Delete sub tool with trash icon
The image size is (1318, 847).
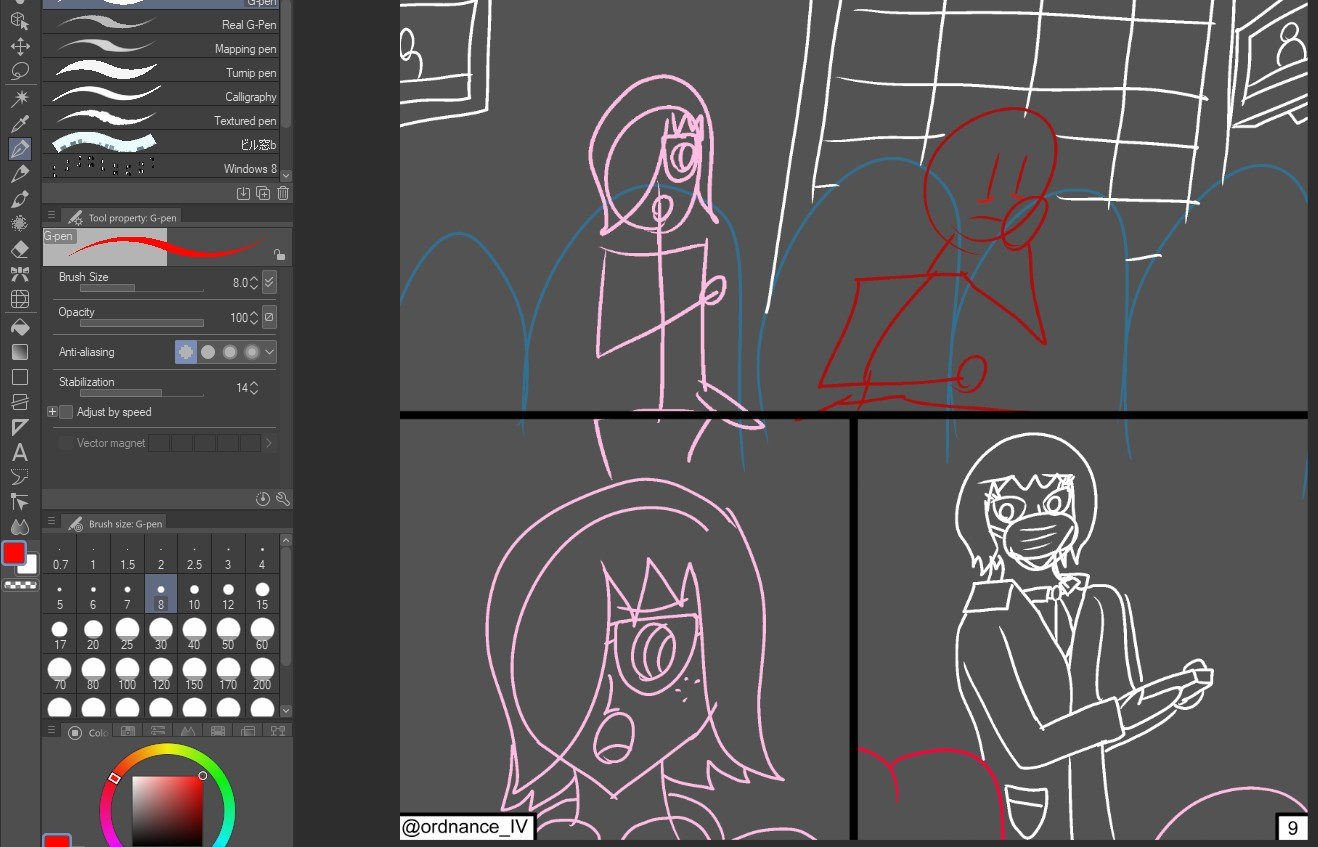[x=283, y=193]
